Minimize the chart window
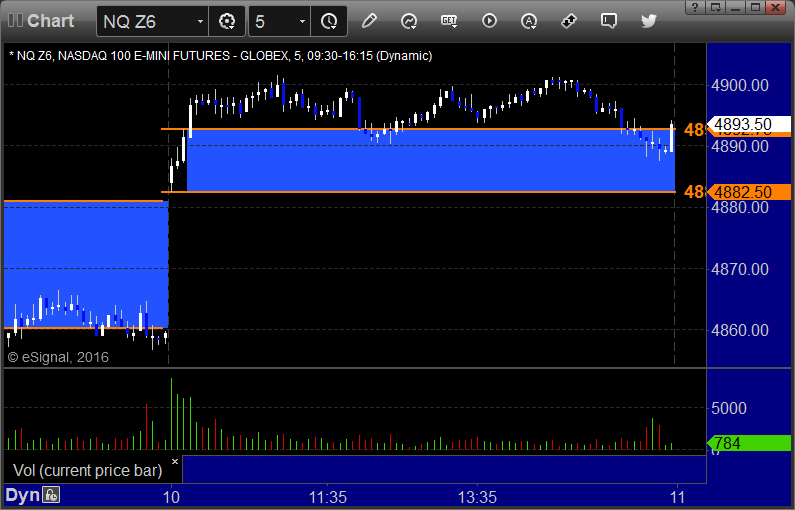The height and width of the screenshot is (510, 795). tap(735, 7)
